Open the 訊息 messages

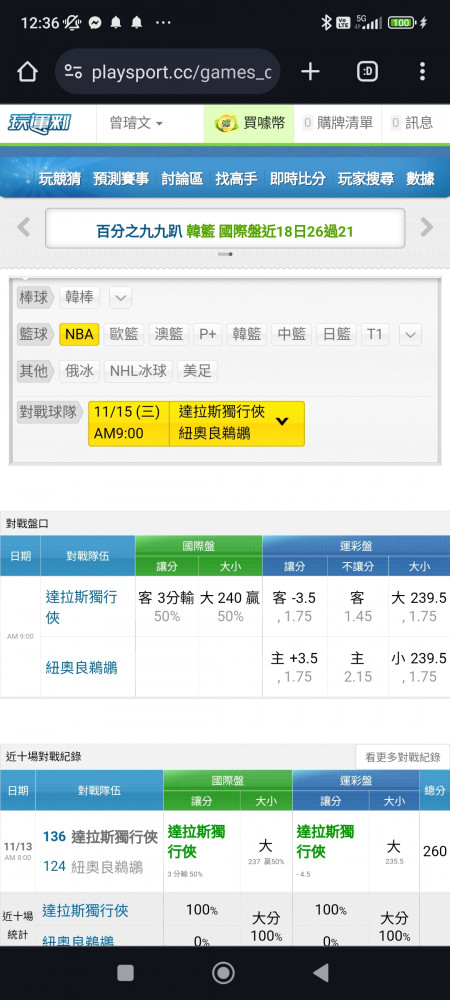point(412,123)
